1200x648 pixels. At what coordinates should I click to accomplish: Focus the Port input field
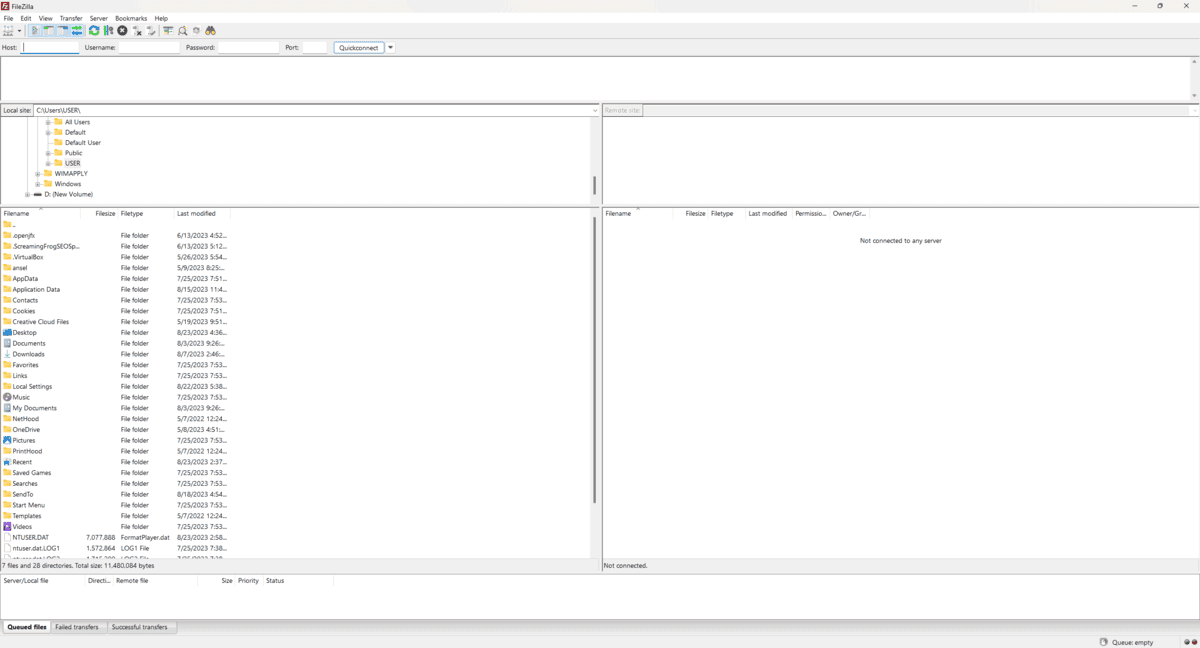(x=315, y=47)
